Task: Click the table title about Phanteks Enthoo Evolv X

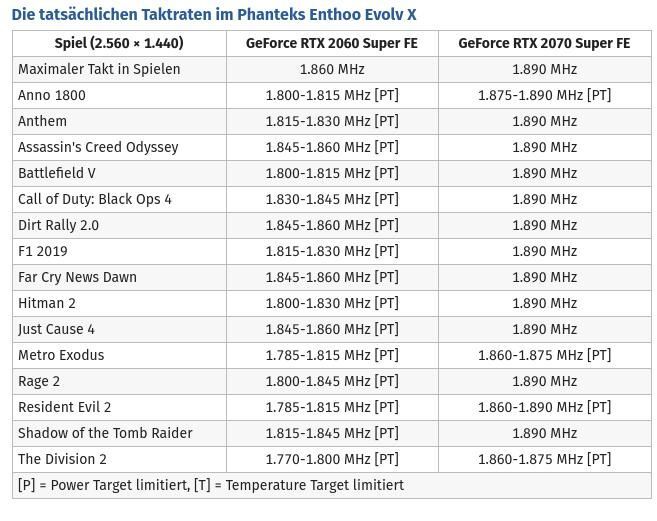Action: pyautogui.click(x=213, y=14)
